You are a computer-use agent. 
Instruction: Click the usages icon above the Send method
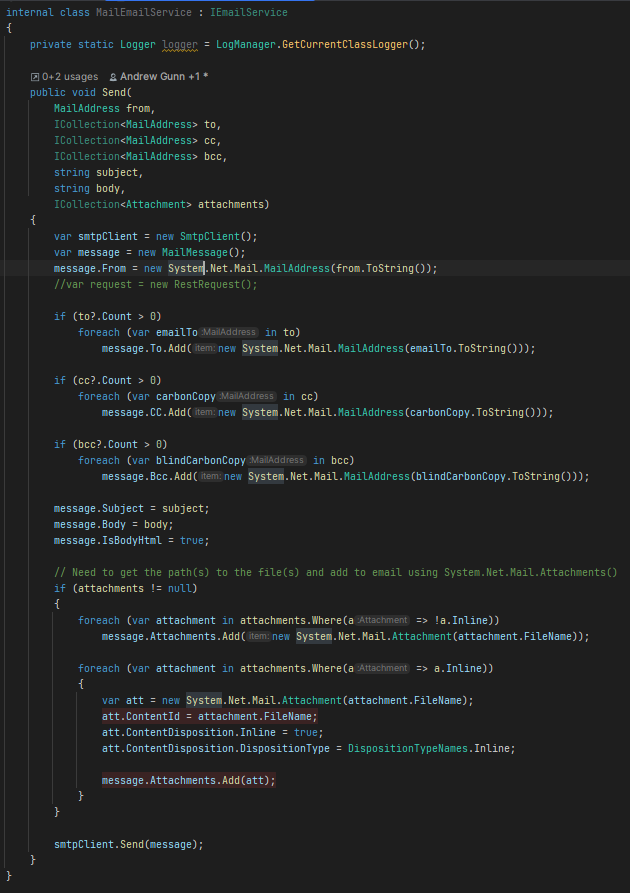(35, 76)
